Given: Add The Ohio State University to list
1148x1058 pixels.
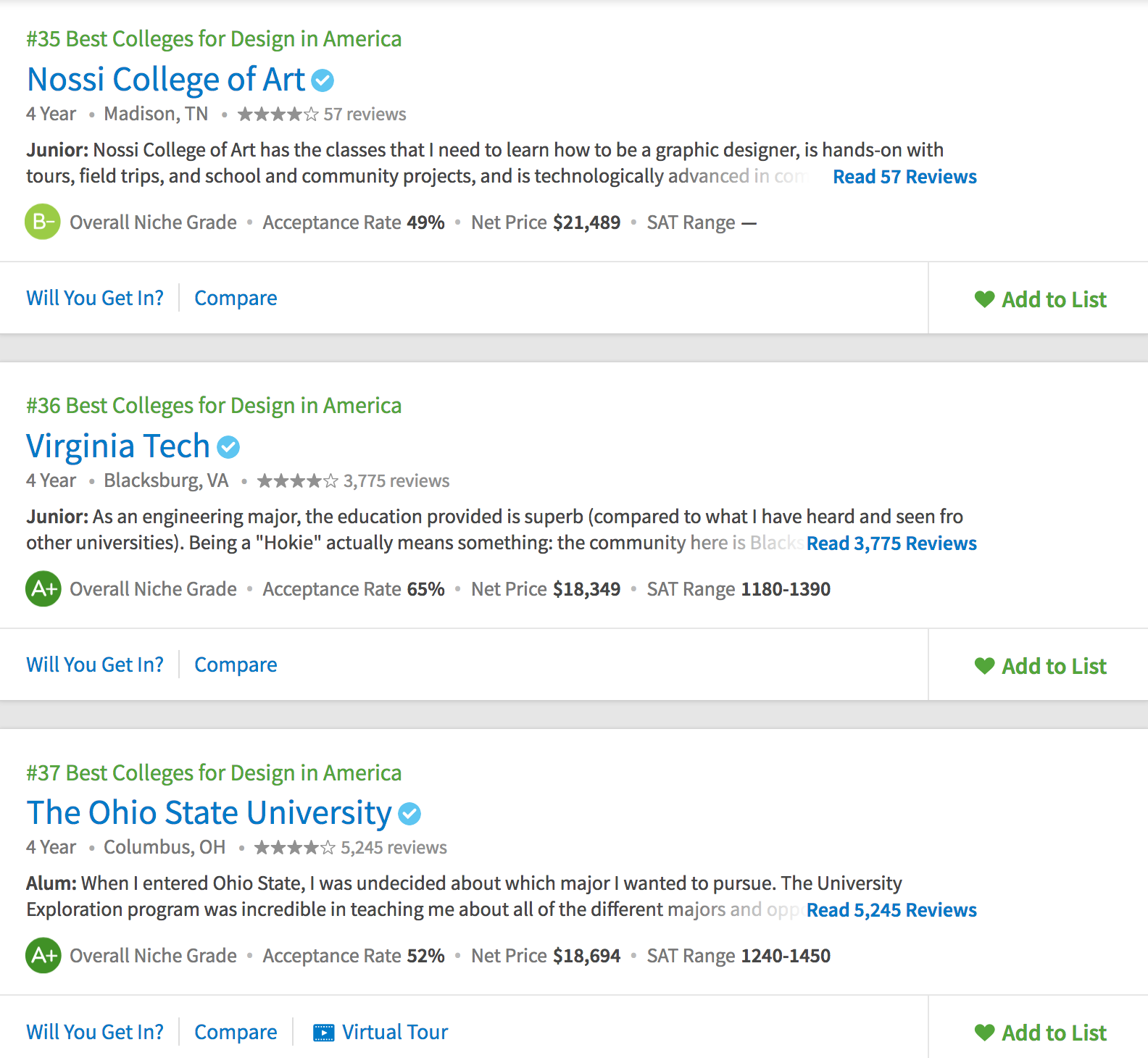Looking at the screenshot, I should (x=1040, y=1033).
